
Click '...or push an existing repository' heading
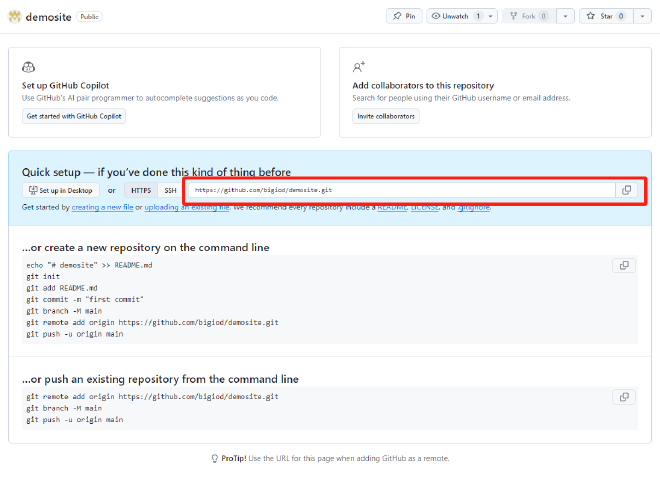[x=160, y=379]
